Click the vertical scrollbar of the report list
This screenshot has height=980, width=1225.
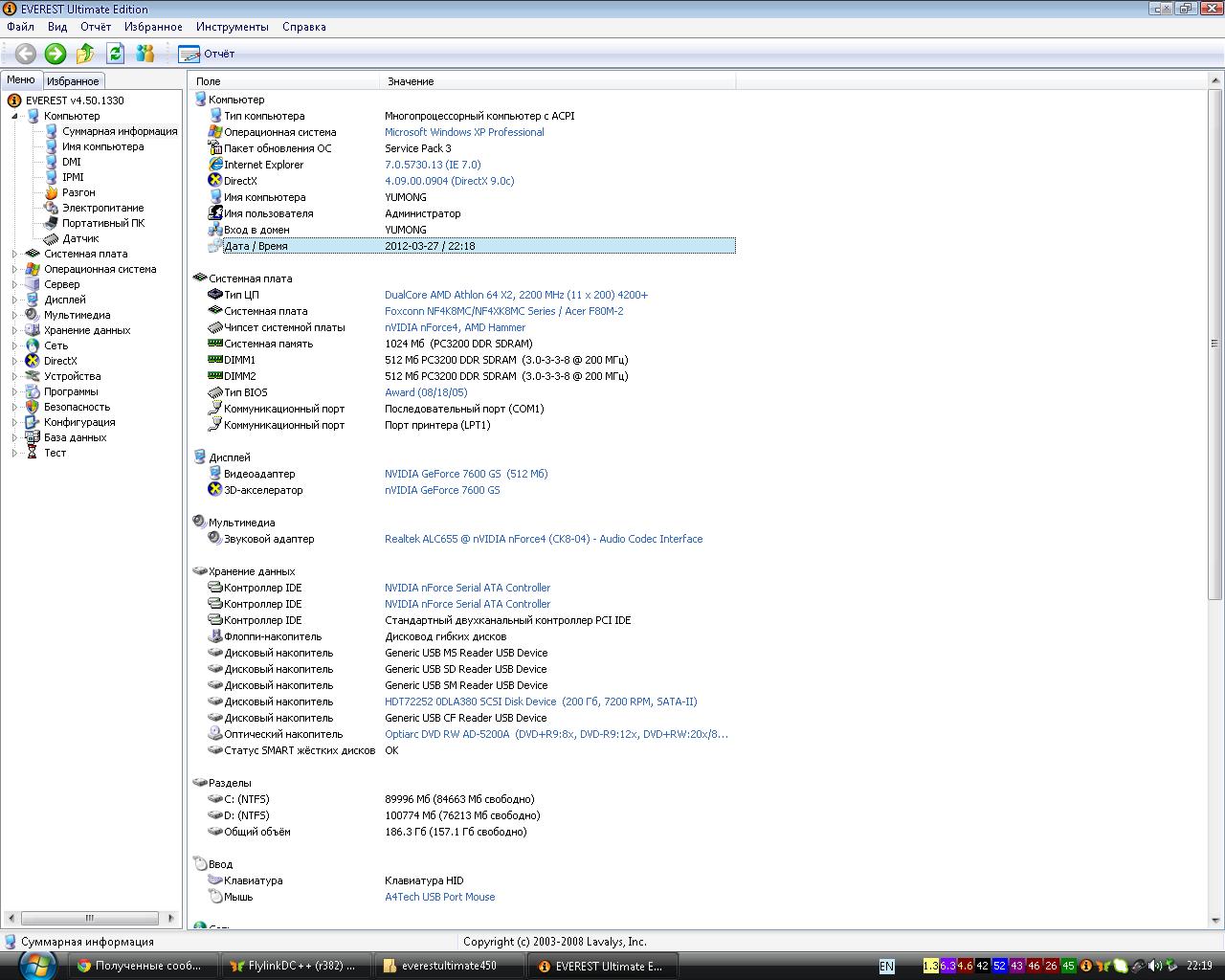pos(1214,345)
